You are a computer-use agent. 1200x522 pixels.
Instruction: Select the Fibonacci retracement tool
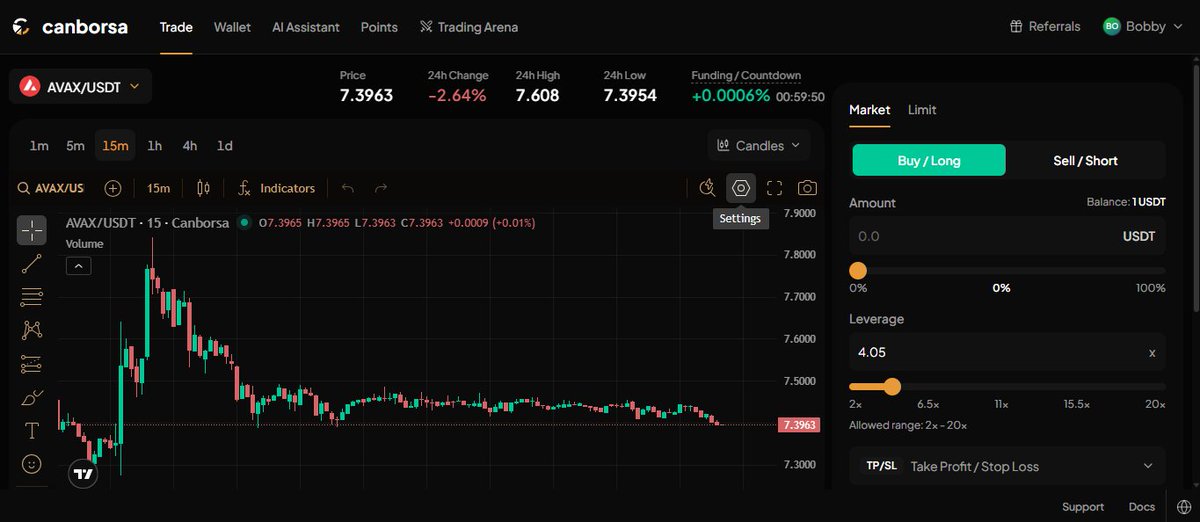32,297
